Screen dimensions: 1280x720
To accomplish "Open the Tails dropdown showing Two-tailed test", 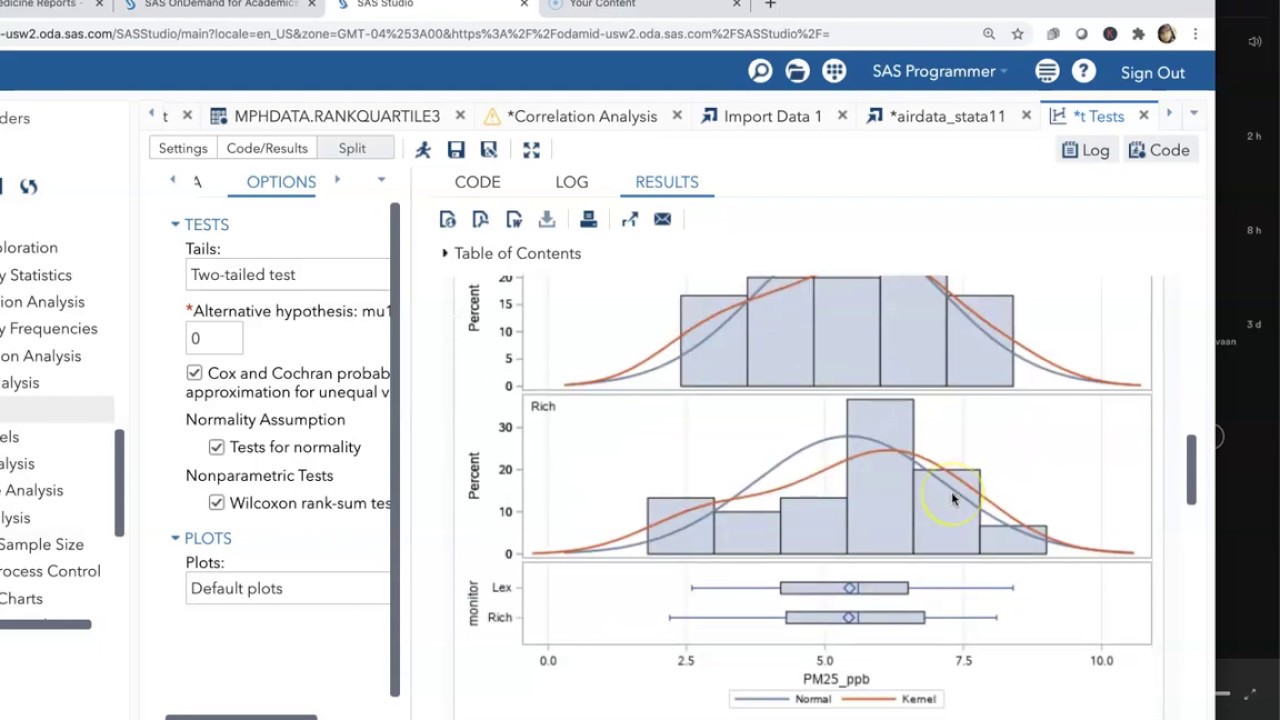I will pyautogui.click(x=288, y=274).
